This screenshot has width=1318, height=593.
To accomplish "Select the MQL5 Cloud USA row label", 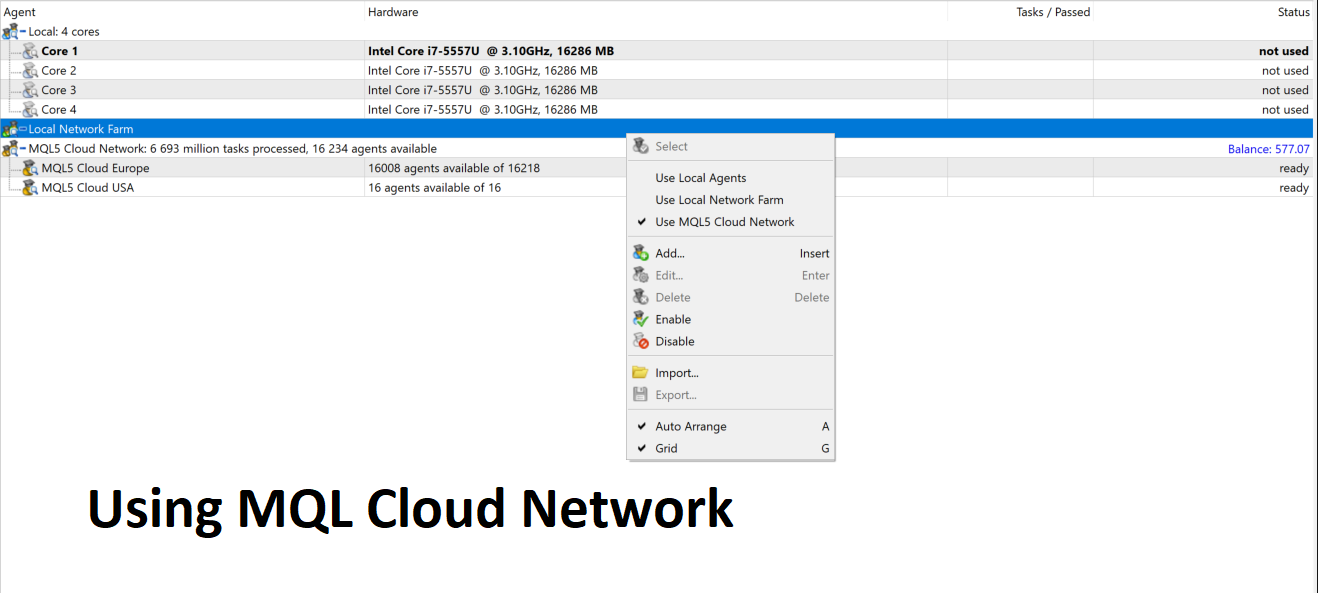I will pyautogui.click(x=87, y=188).
